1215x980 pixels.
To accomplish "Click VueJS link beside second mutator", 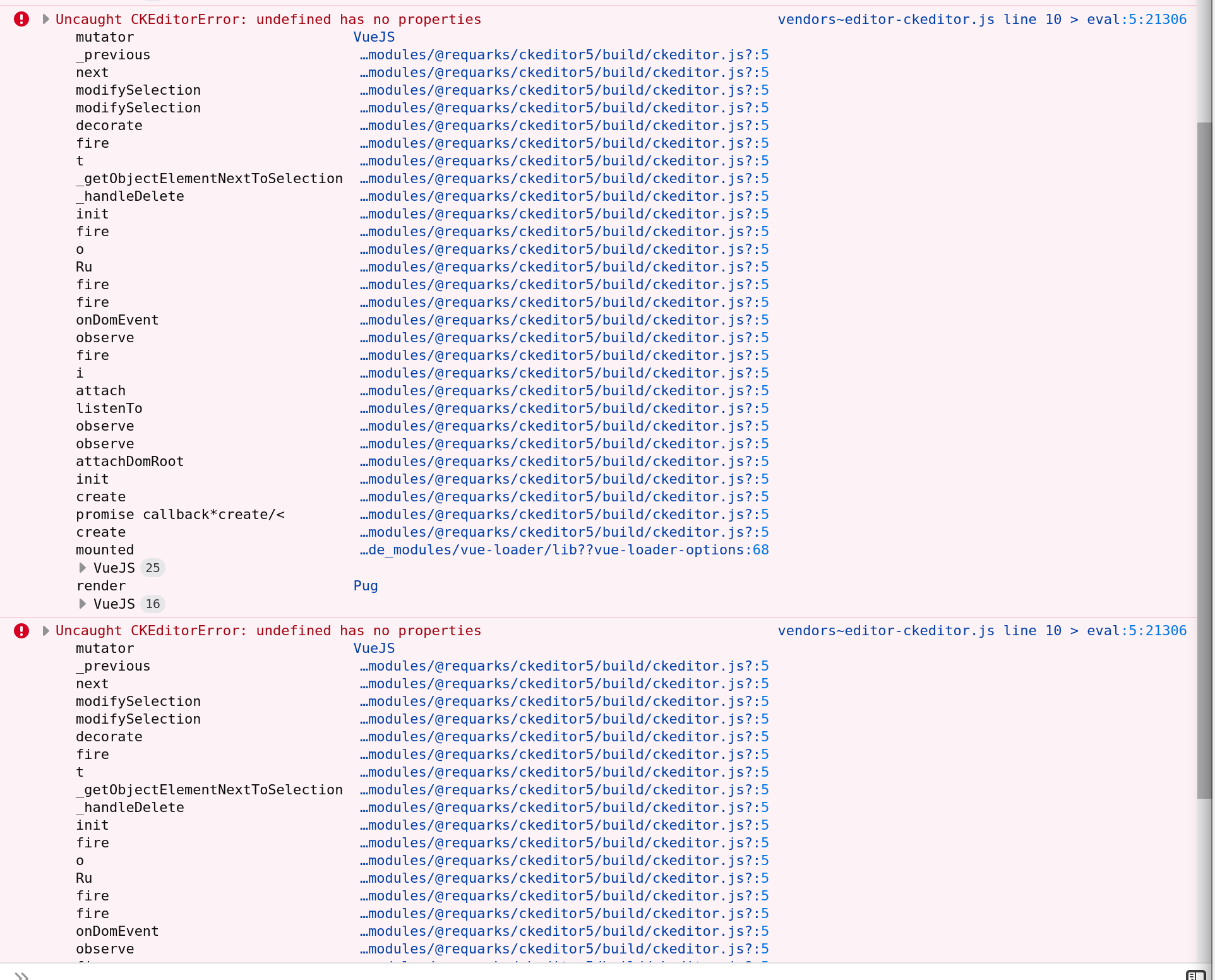I will pyautogui.click(x=374, y=648).
